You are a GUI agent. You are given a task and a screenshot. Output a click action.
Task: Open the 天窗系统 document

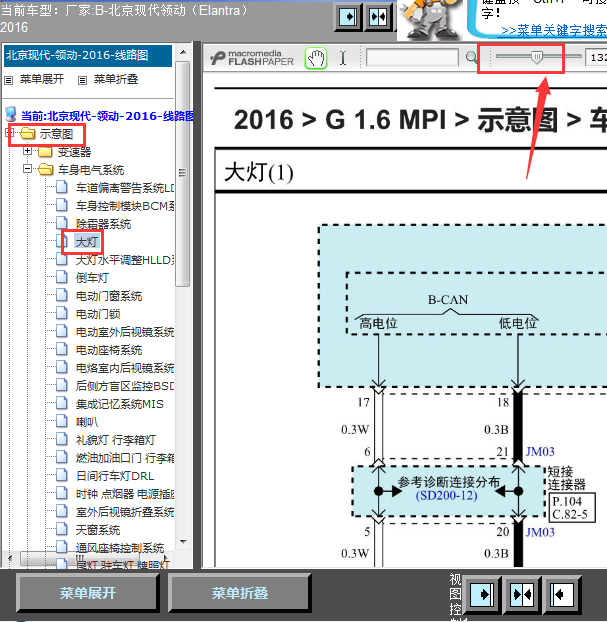click(x=98, y=530)
